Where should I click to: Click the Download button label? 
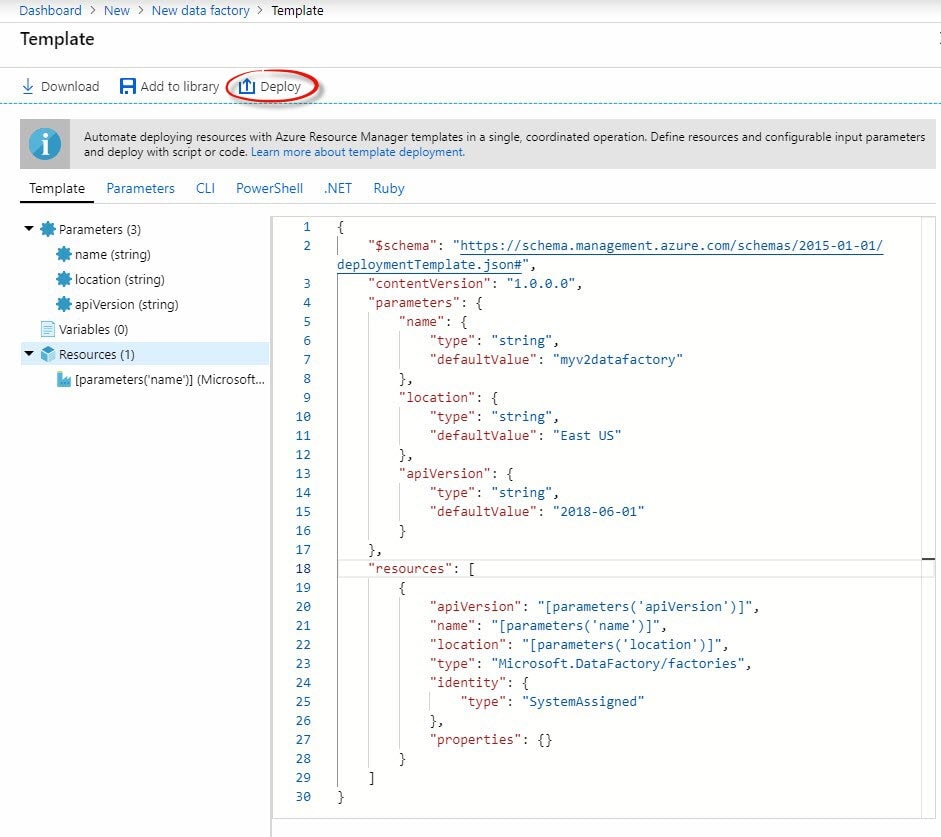click(70, 86)
